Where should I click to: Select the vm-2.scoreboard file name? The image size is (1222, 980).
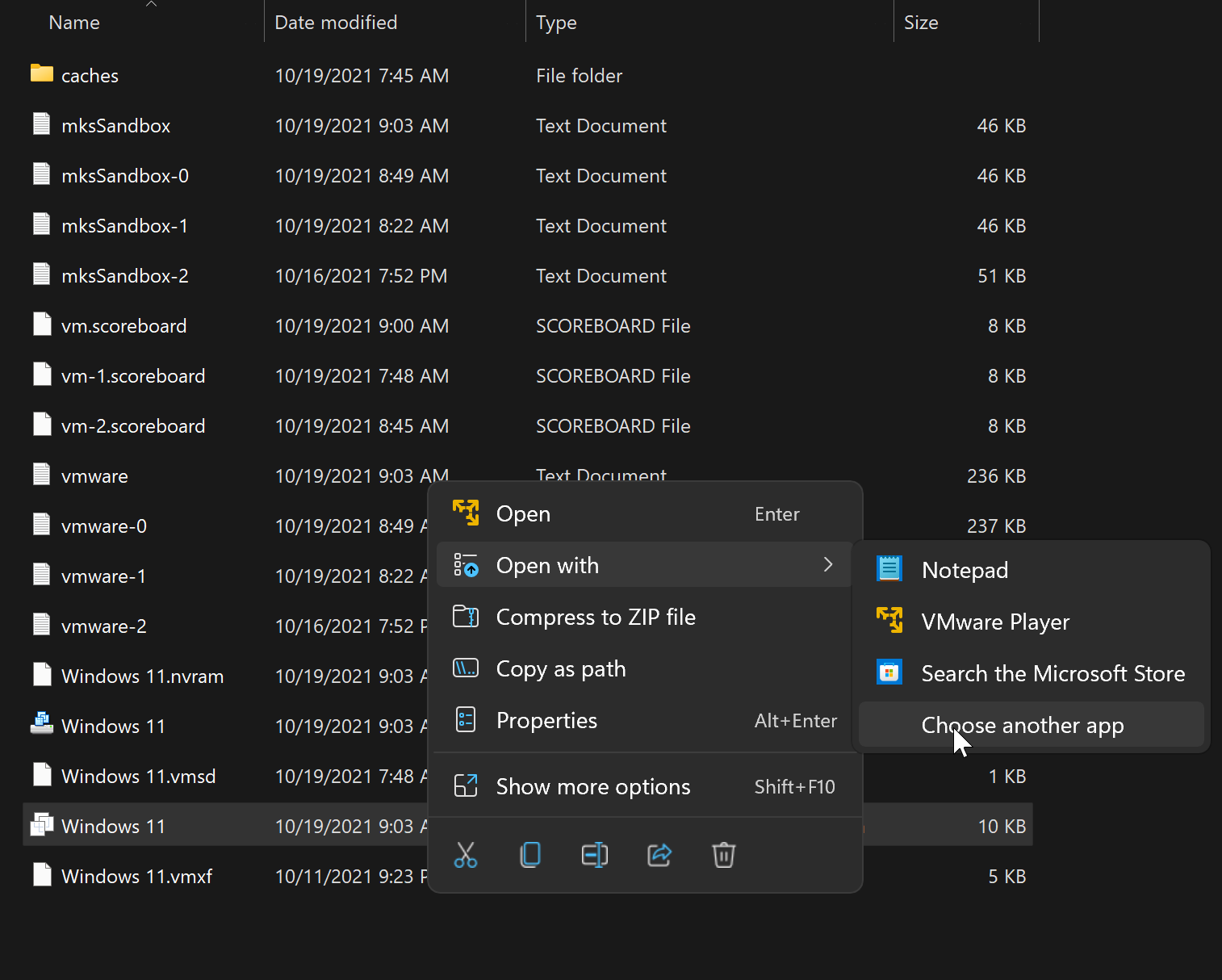coord(133,426)
